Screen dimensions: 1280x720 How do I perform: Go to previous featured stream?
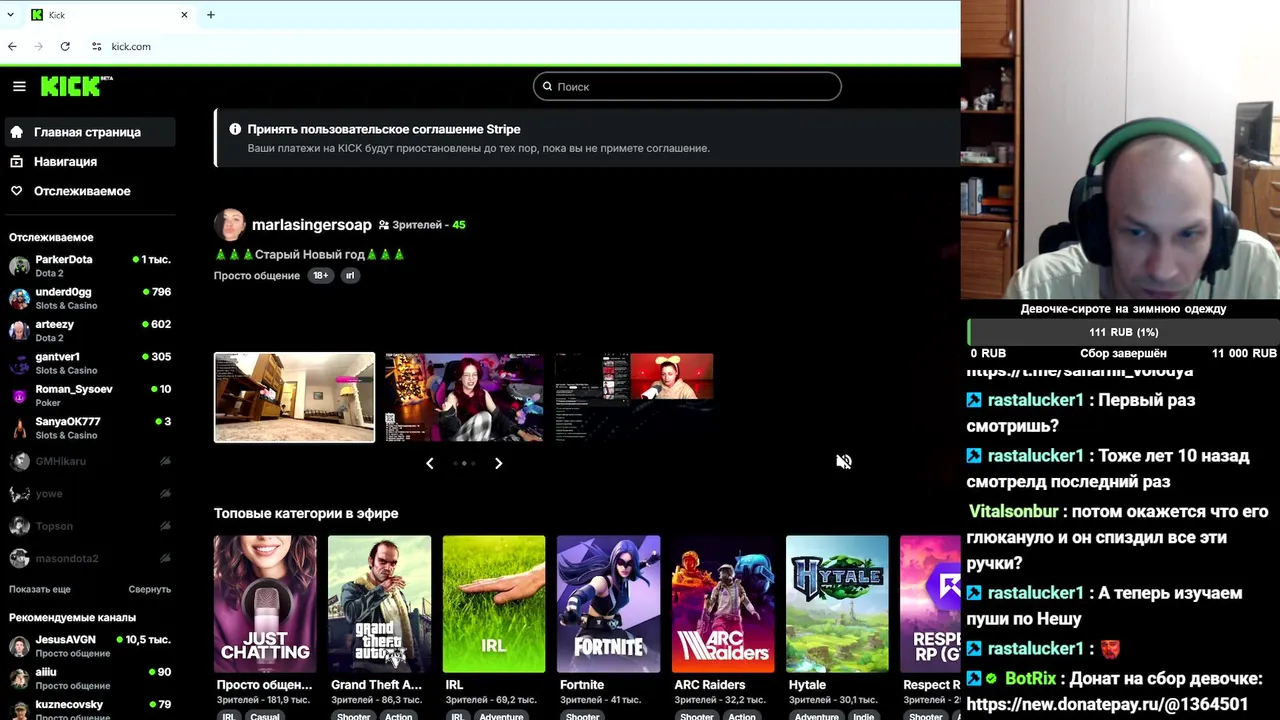(x=430, y=463)
